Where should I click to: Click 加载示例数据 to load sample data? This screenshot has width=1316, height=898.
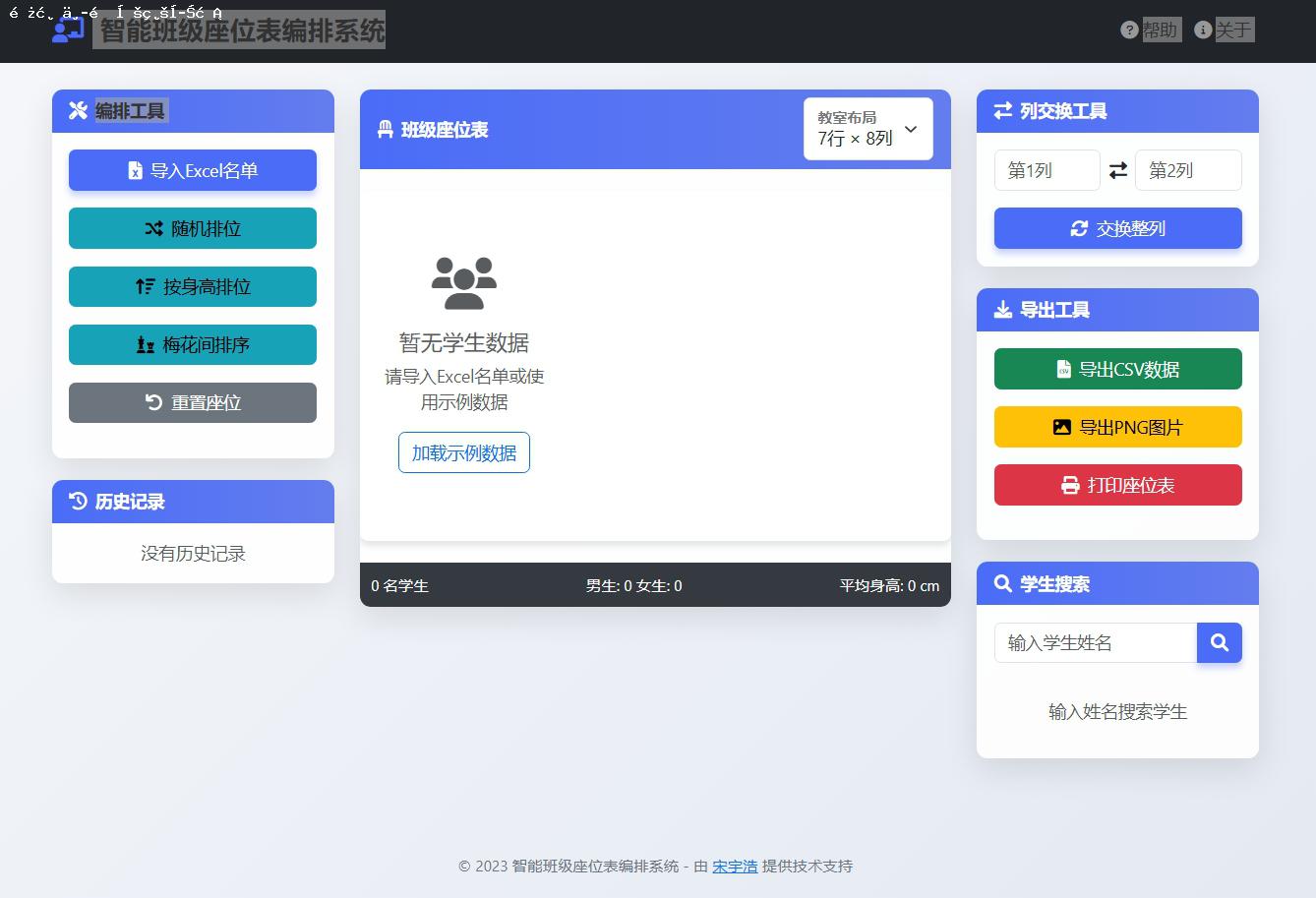[463, 452]
